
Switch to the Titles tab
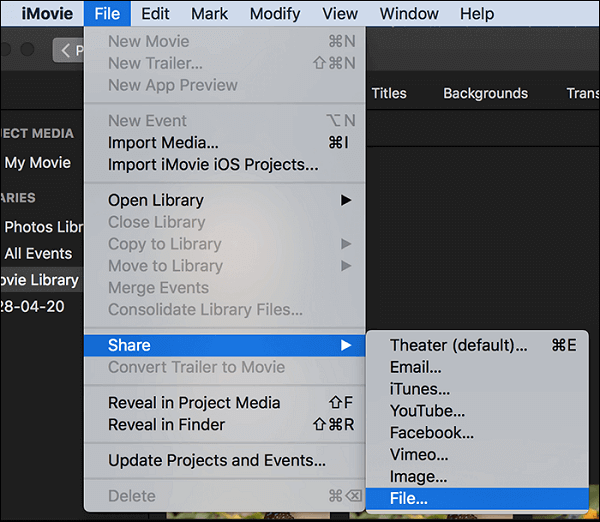(389, 93)
